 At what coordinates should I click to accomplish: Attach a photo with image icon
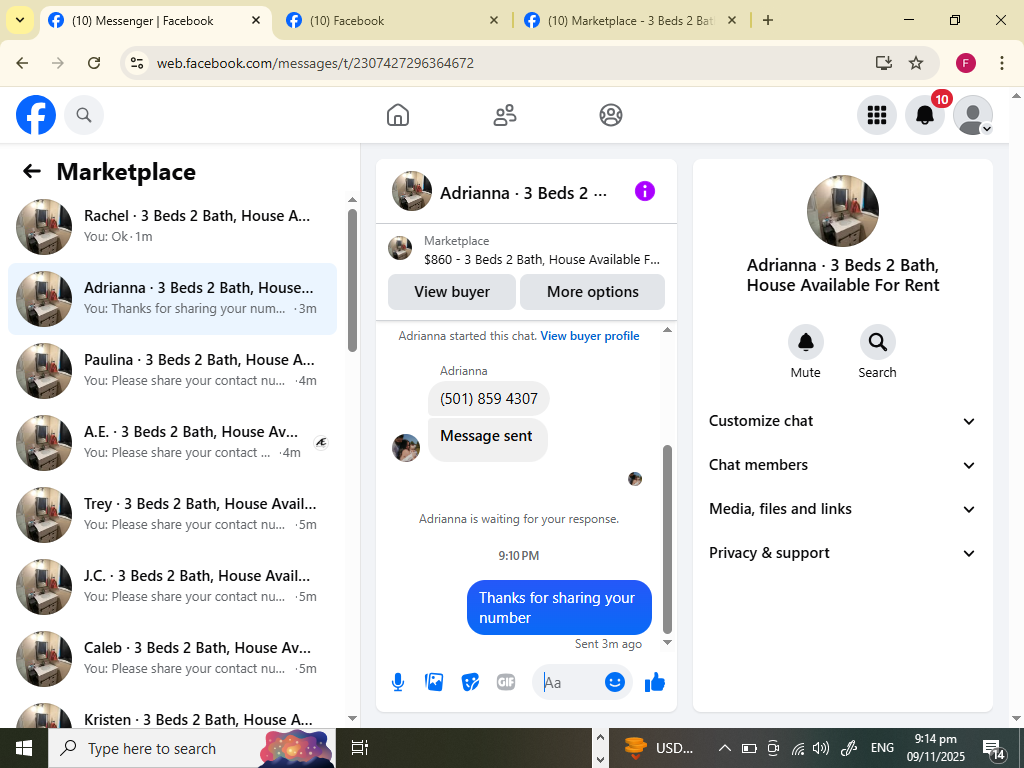pos(434,682)
